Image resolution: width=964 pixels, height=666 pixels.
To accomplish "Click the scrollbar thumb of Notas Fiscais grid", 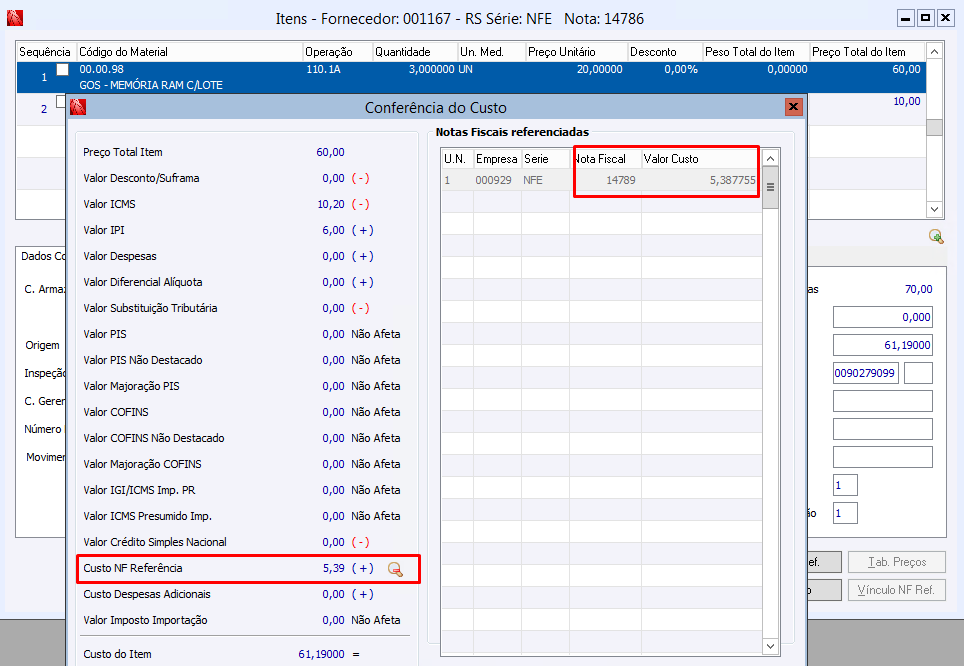I will click(x=770, y=187).
